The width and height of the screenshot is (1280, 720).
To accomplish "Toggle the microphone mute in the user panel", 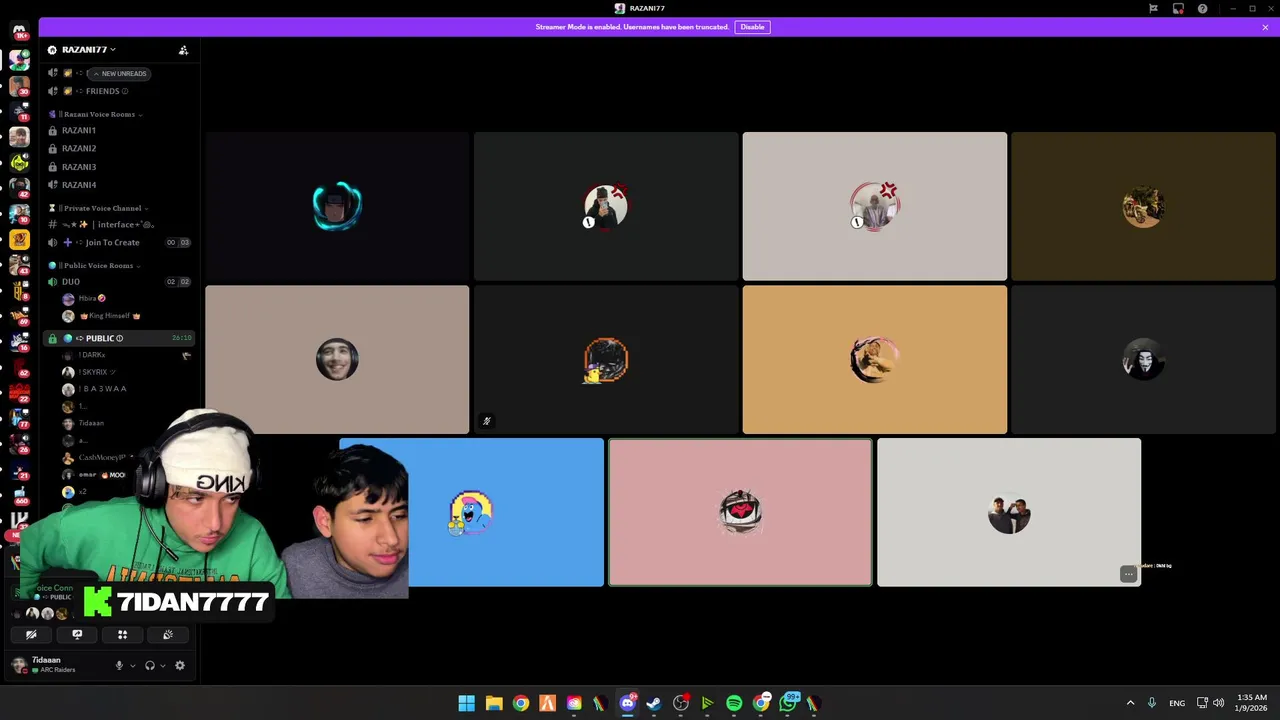I will (119, 666).
